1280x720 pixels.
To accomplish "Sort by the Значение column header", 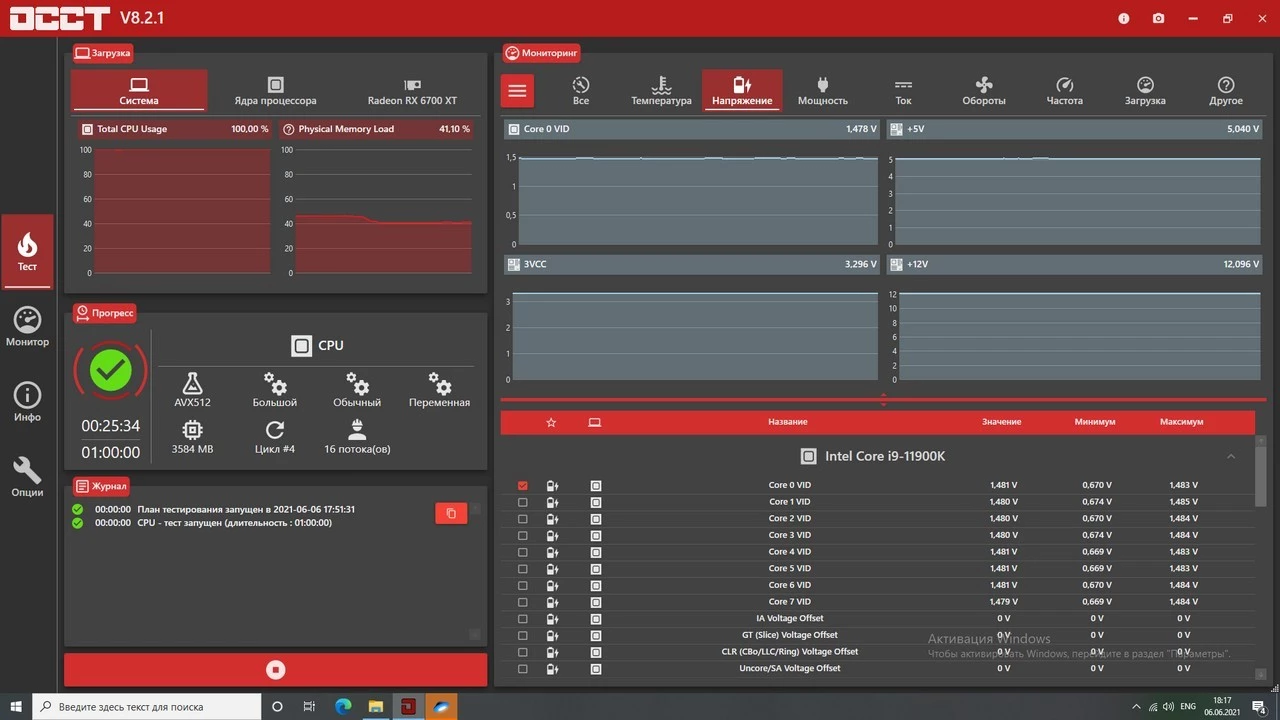I will 1001,422.
